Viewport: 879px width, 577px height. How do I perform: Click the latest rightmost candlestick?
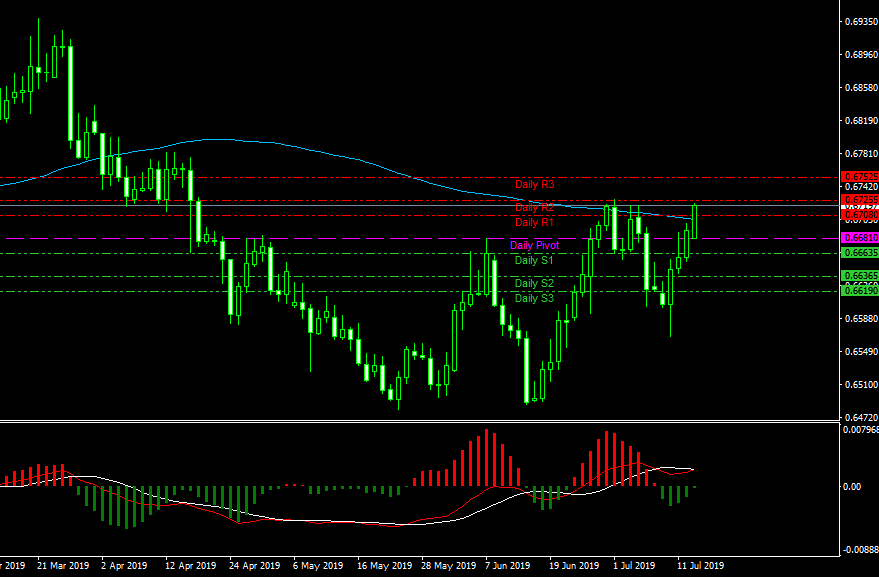(x=695, y=221)
